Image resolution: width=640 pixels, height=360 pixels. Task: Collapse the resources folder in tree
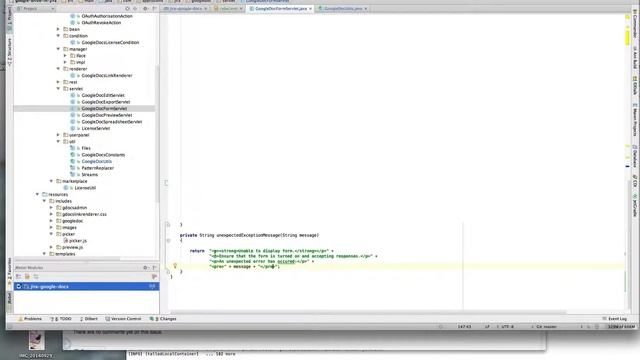pos(38,194)
